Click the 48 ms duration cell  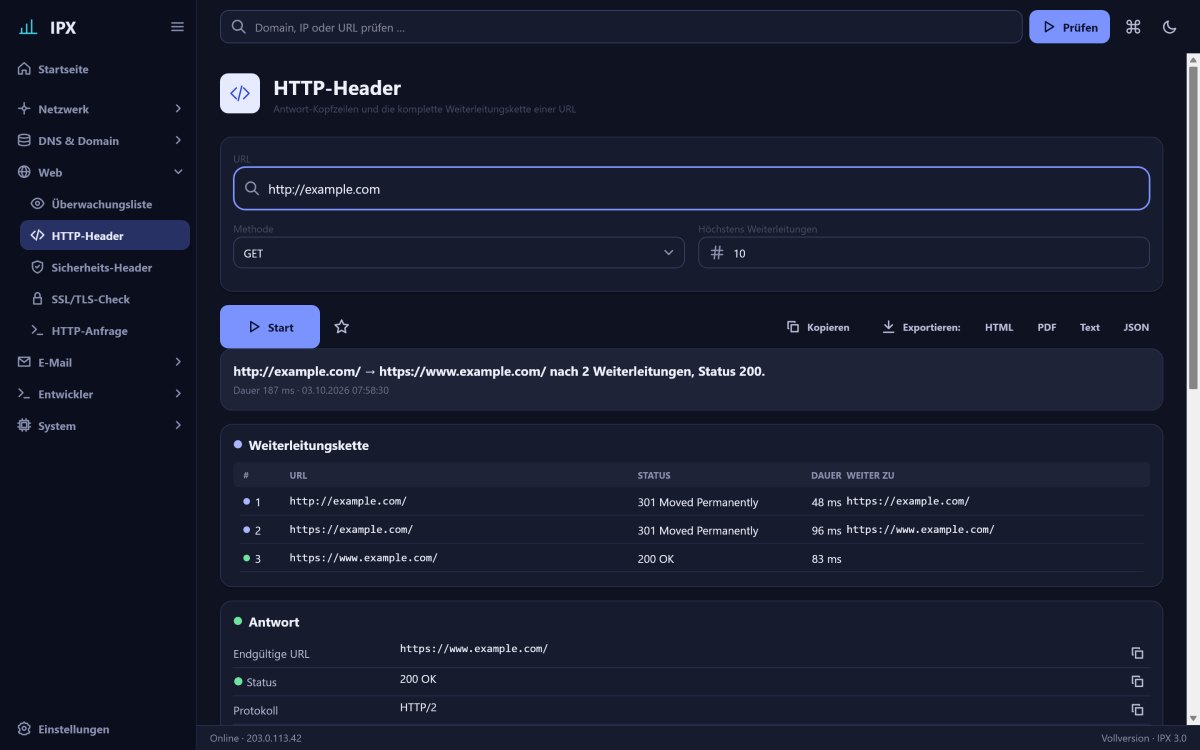(826, 502)
